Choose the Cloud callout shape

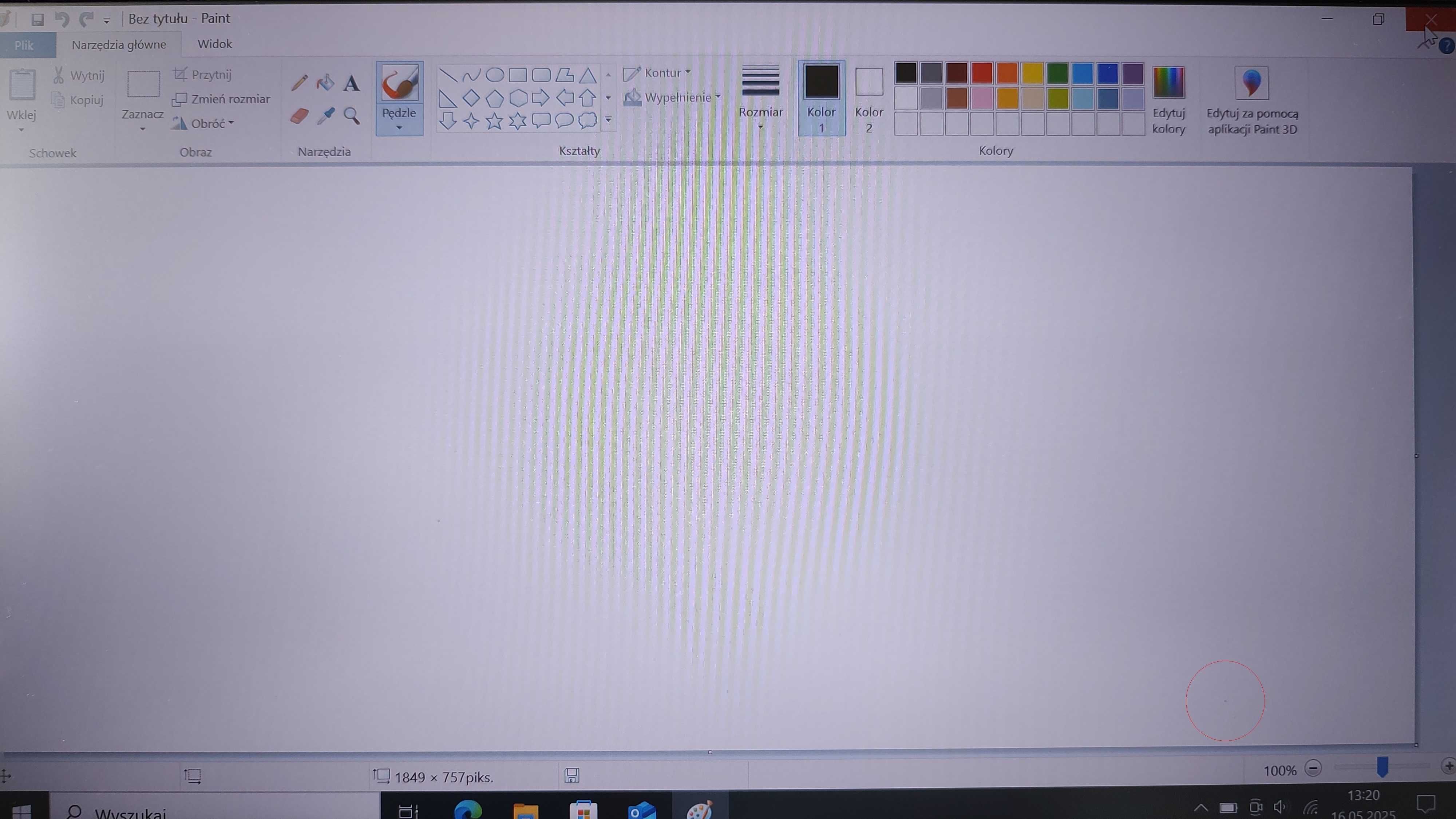tap(588, 120)
